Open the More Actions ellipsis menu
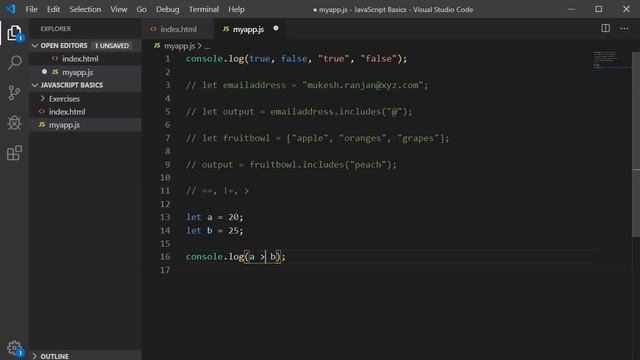Screen dimensions: 640x360 (624, 28)
